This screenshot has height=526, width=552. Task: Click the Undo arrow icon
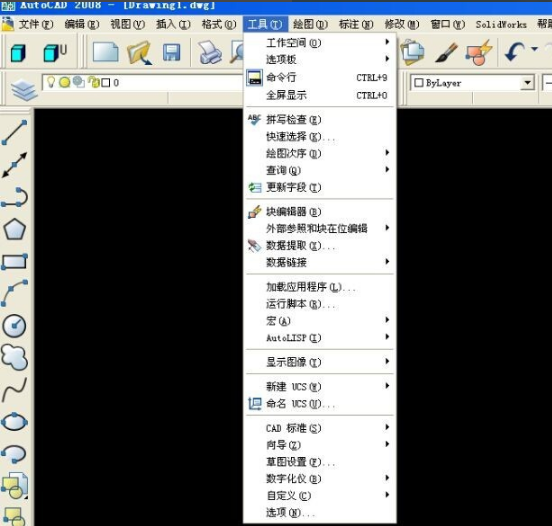click(x=514, y=53)
